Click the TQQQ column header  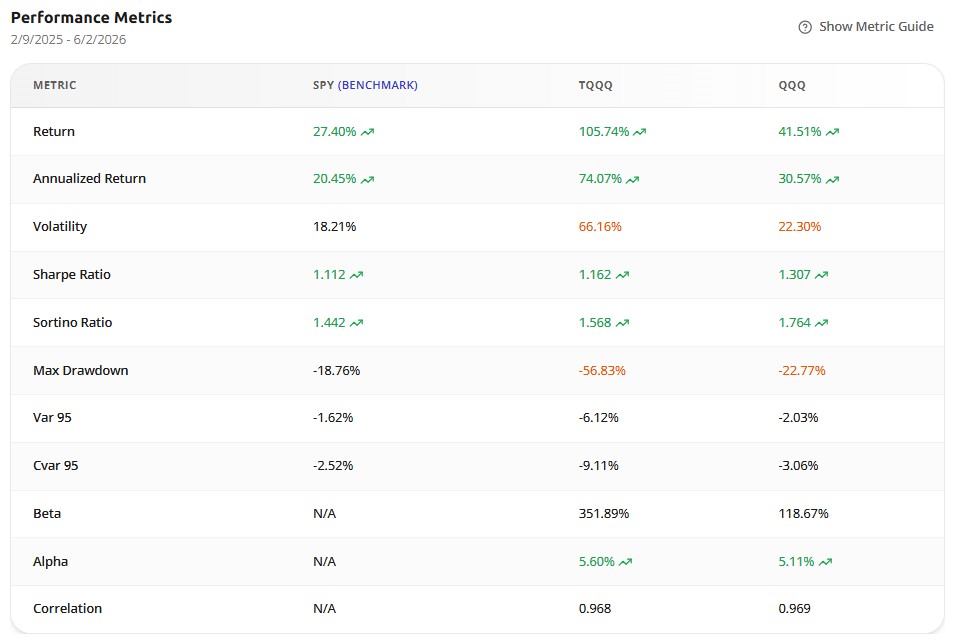click(x=596, y=85)
